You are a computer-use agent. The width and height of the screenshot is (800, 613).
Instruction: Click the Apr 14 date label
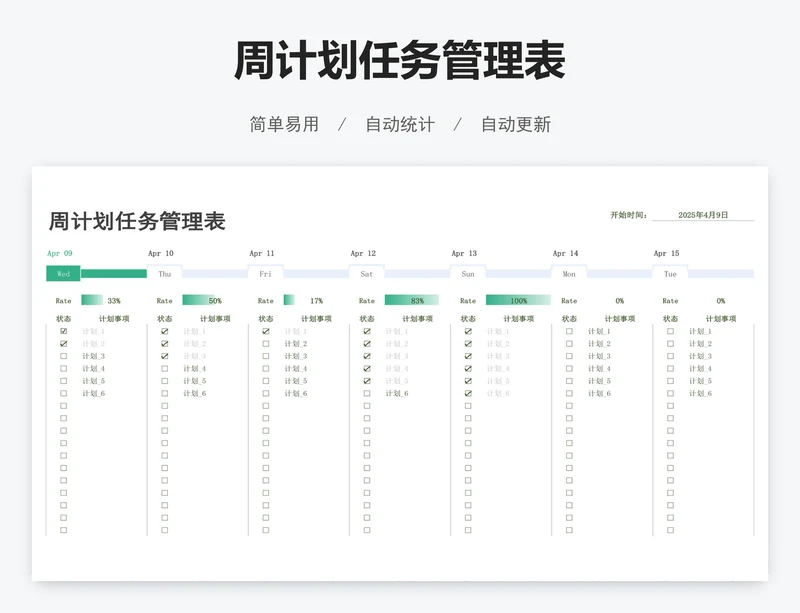(565, 253)
